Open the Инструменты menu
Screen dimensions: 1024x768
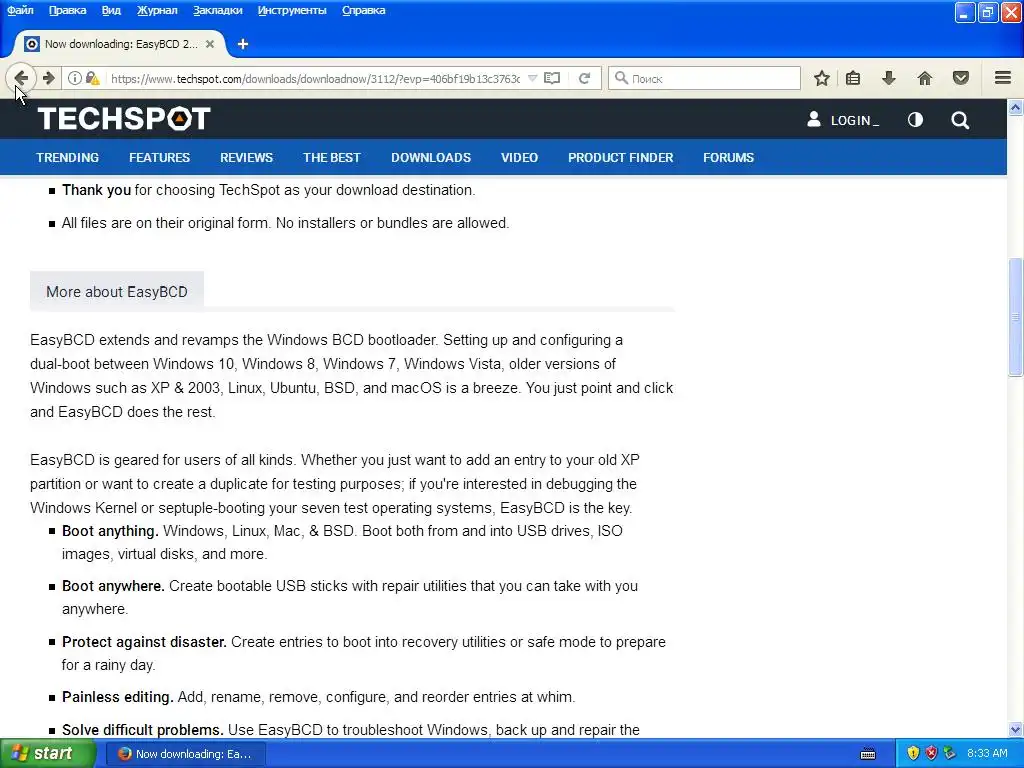click(292, 10)
